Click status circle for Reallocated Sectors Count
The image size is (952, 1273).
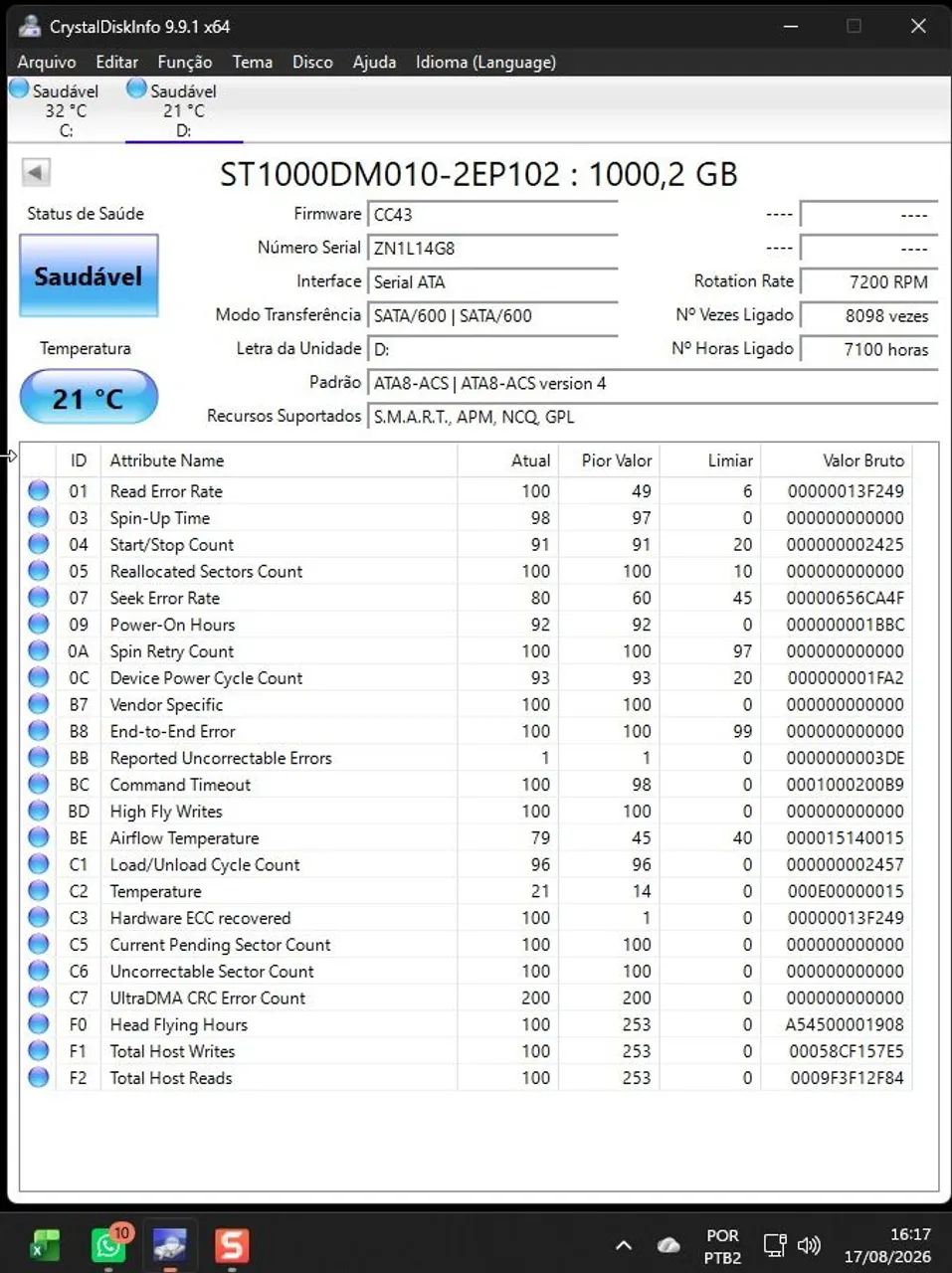coord(39,571)
